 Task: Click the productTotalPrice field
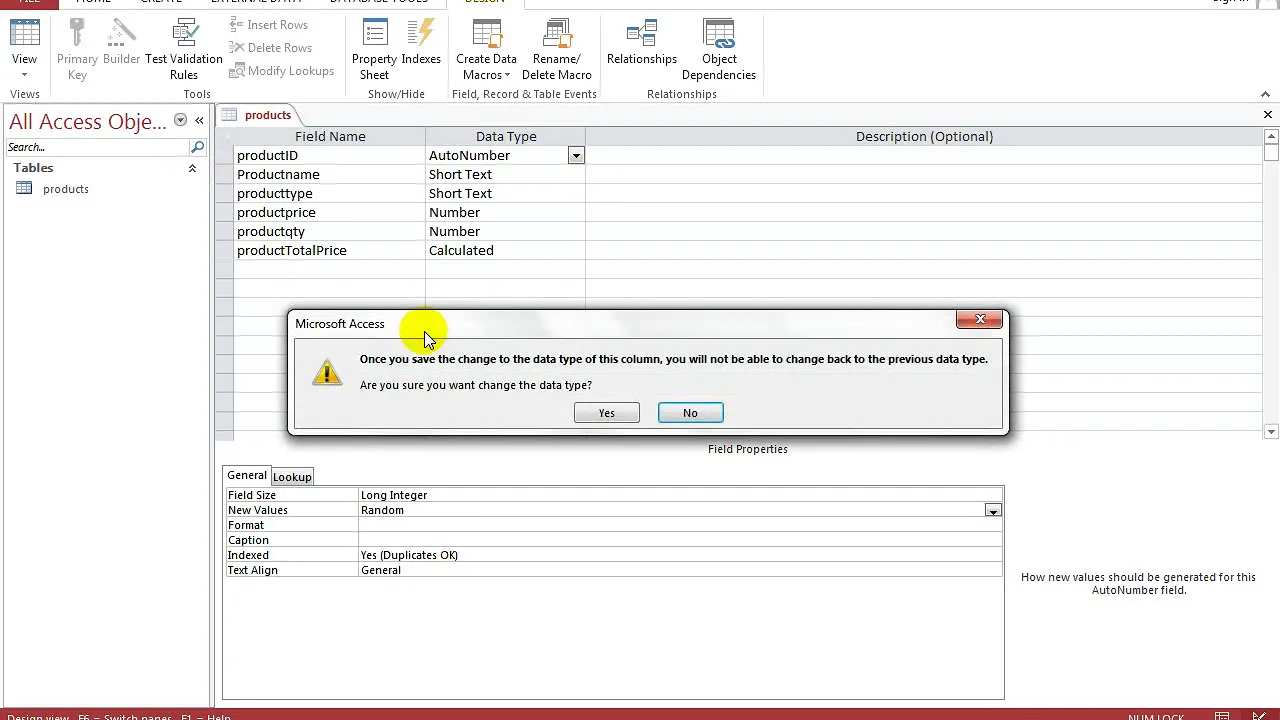(329, 250)
